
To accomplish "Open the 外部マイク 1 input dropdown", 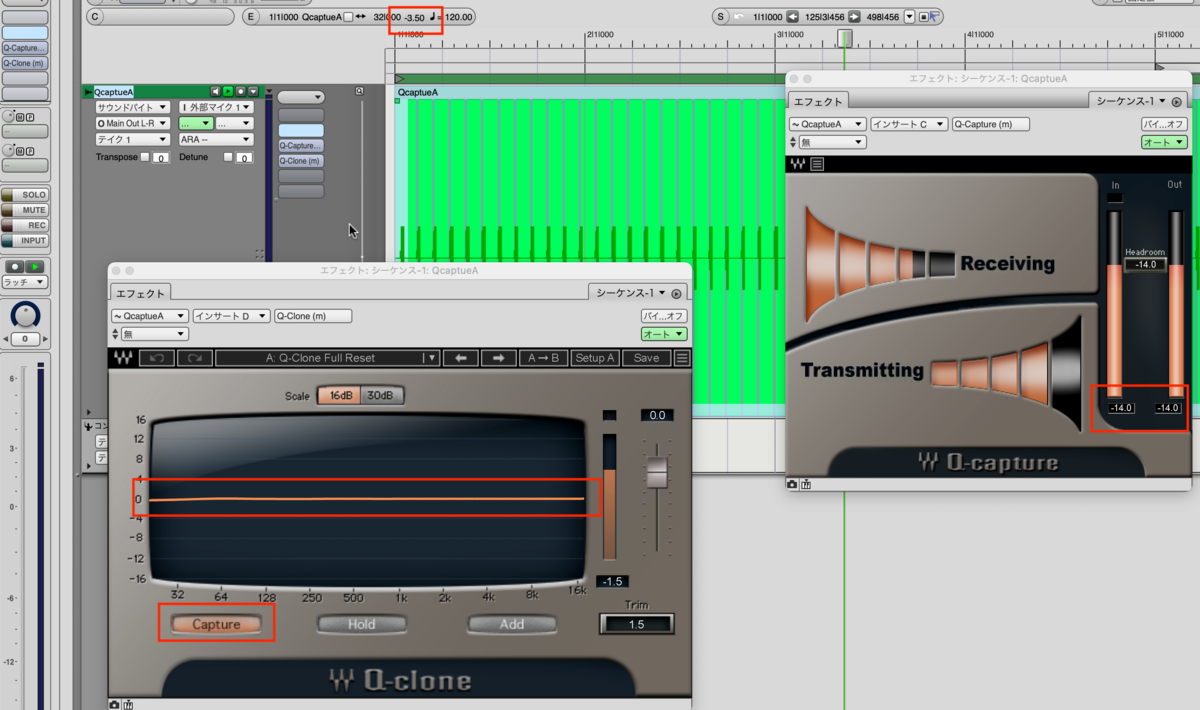I will coord(215,107).
